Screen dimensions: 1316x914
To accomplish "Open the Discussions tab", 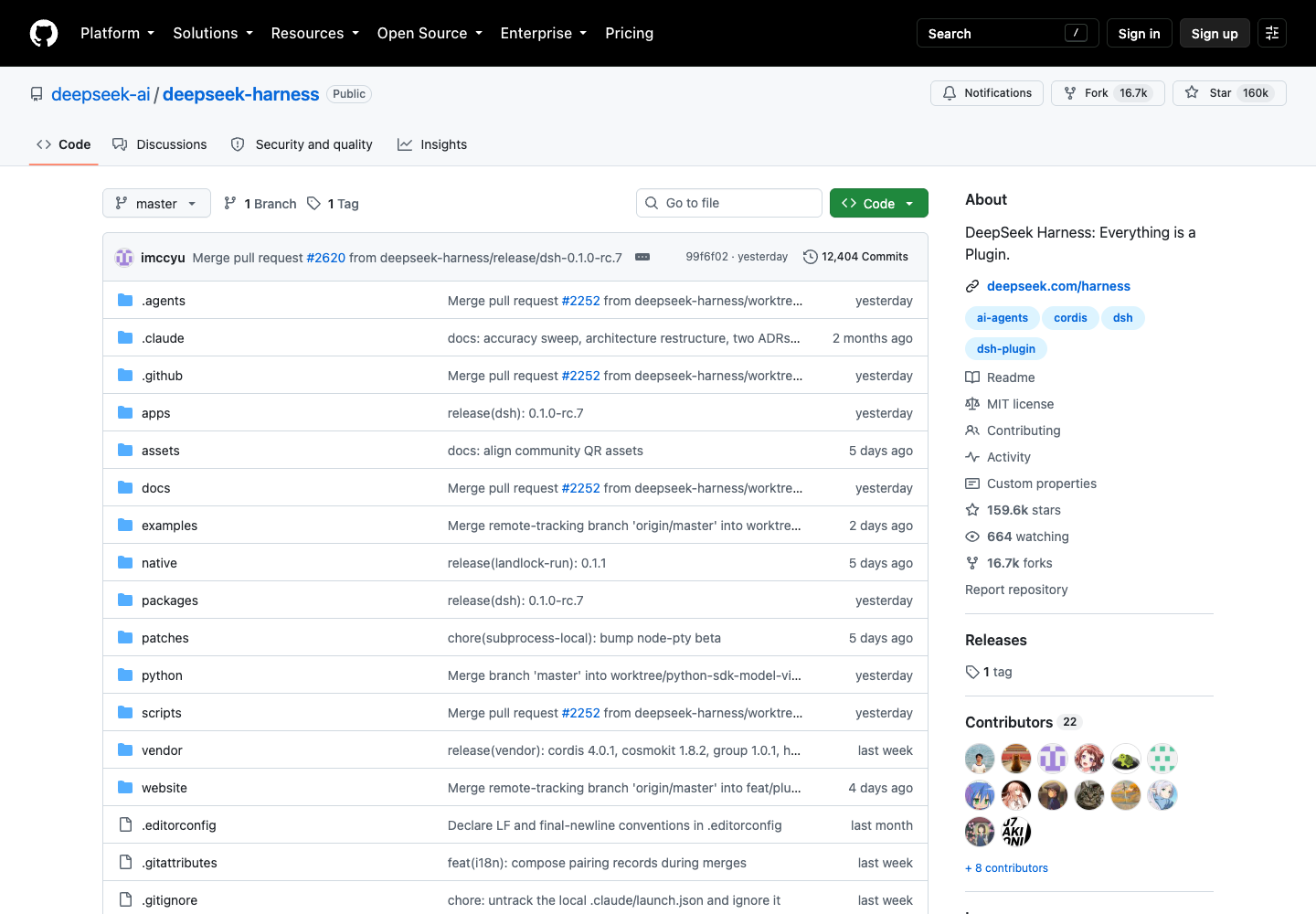I will (x=160, y=144).
